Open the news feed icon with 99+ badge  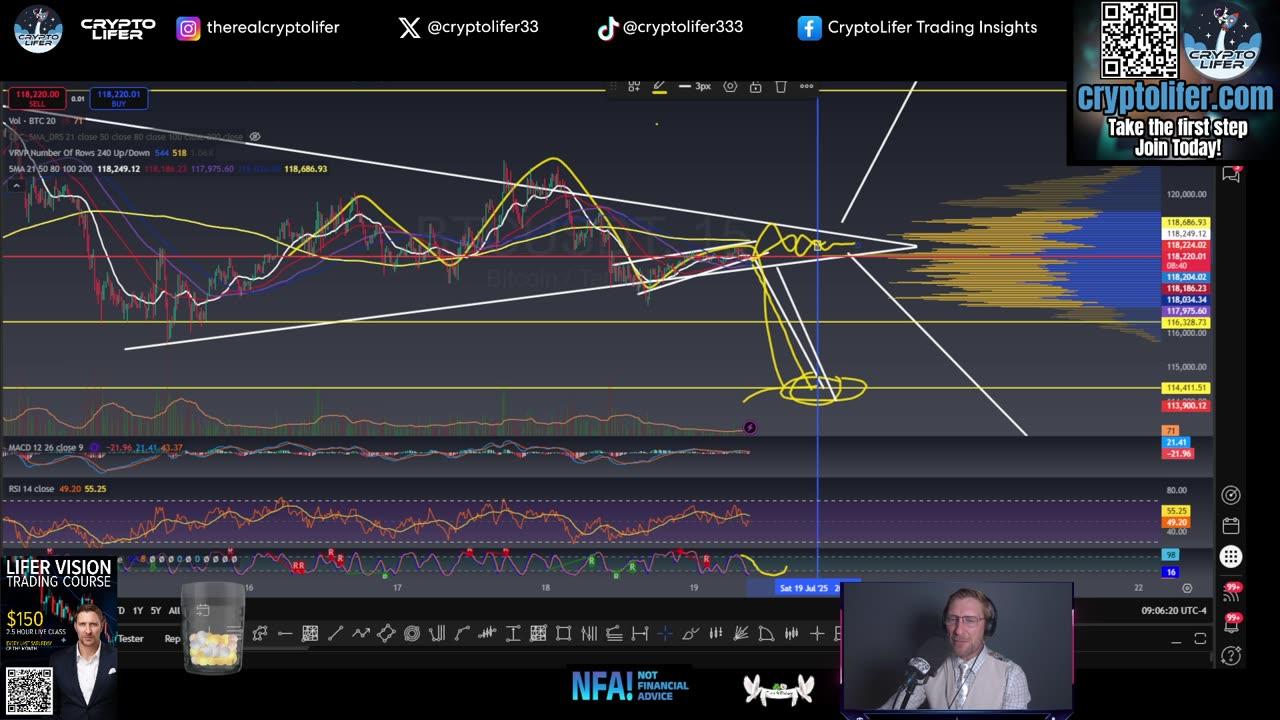(x=1231, y=592)
